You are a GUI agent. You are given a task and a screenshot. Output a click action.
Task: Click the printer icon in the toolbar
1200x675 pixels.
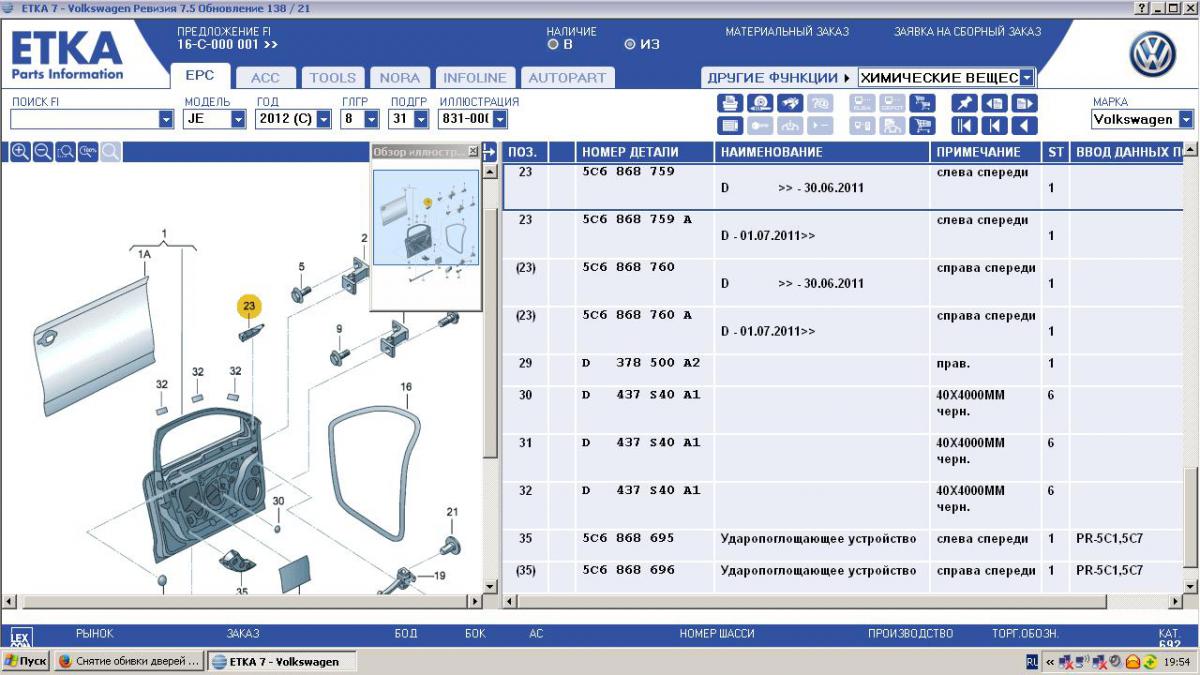(730, 103)
